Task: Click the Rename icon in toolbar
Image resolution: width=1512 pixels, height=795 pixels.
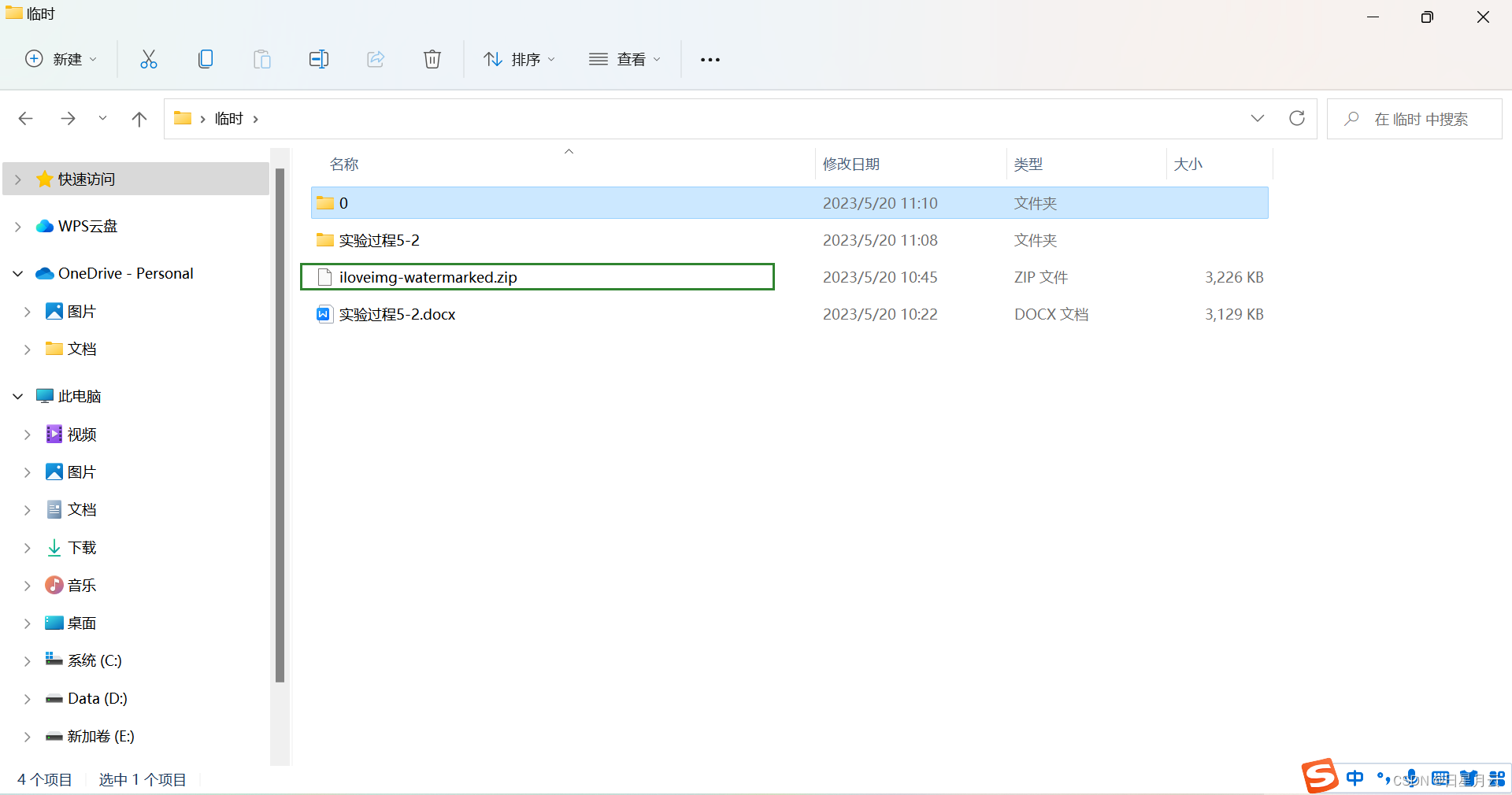Action: pos(319,59)
